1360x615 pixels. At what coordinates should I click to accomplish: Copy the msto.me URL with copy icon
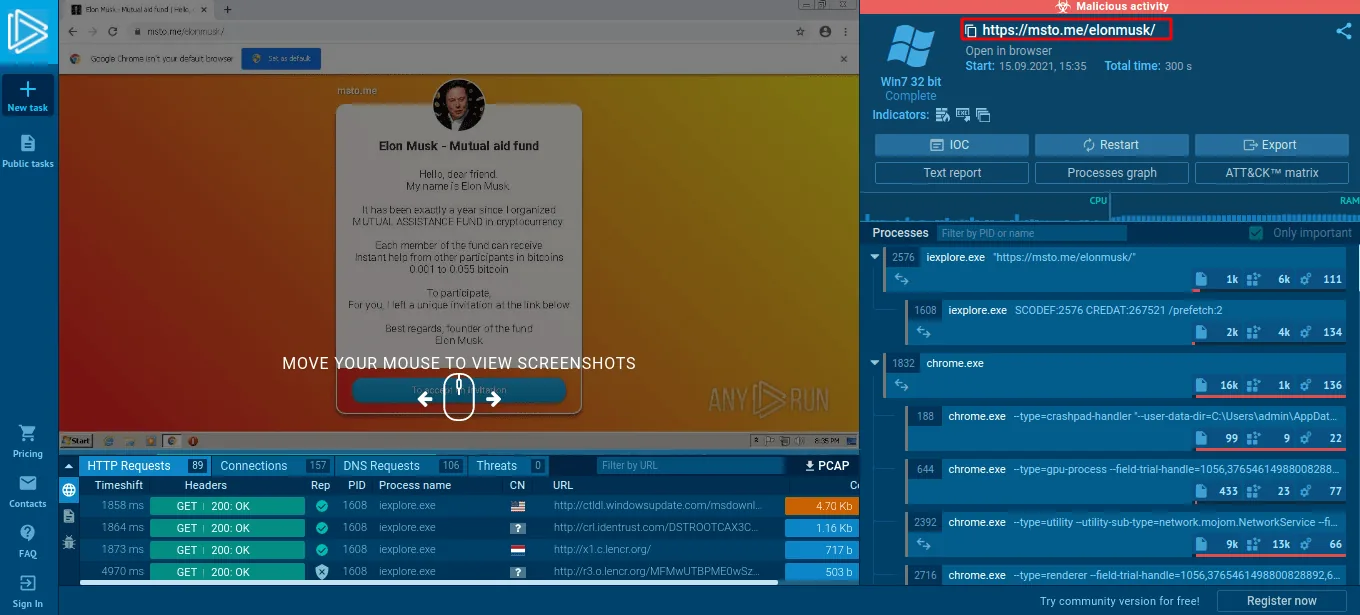coord(971,31)
